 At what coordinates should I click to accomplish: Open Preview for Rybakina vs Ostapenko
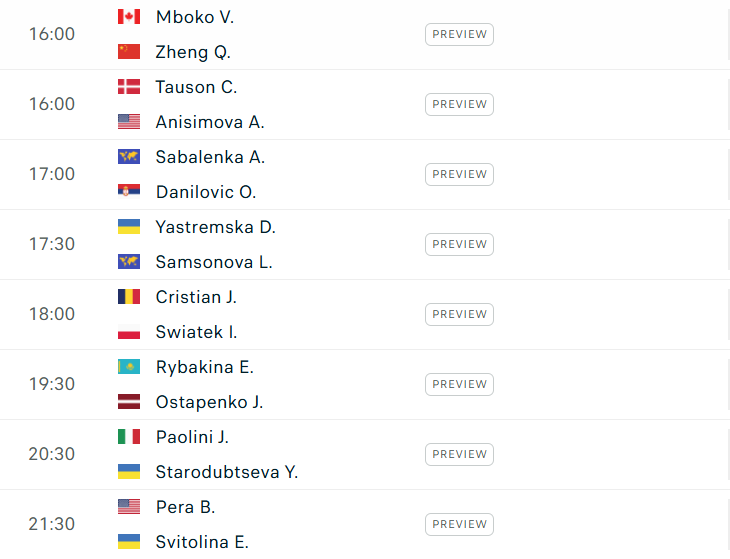[459, 384]
